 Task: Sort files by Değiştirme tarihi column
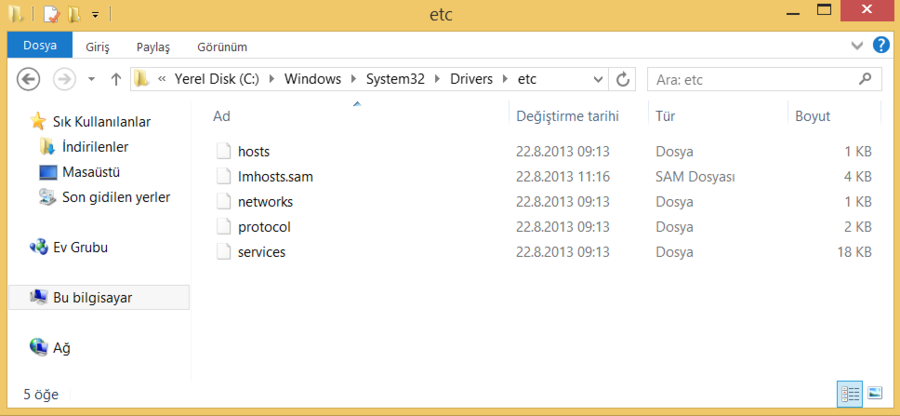click(567, 116)
